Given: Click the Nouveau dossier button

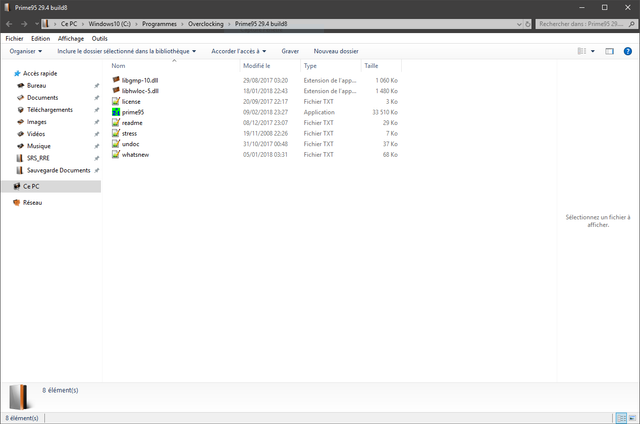Looking at the screenshot, I should coord(336,51).
